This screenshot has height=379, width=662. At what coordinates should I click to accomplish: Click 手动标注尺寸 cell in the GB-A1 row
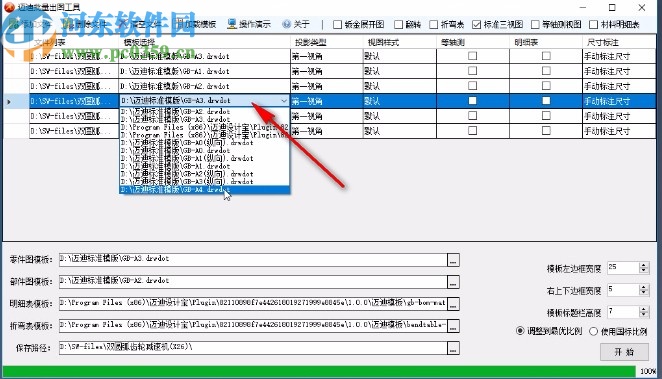619,71
